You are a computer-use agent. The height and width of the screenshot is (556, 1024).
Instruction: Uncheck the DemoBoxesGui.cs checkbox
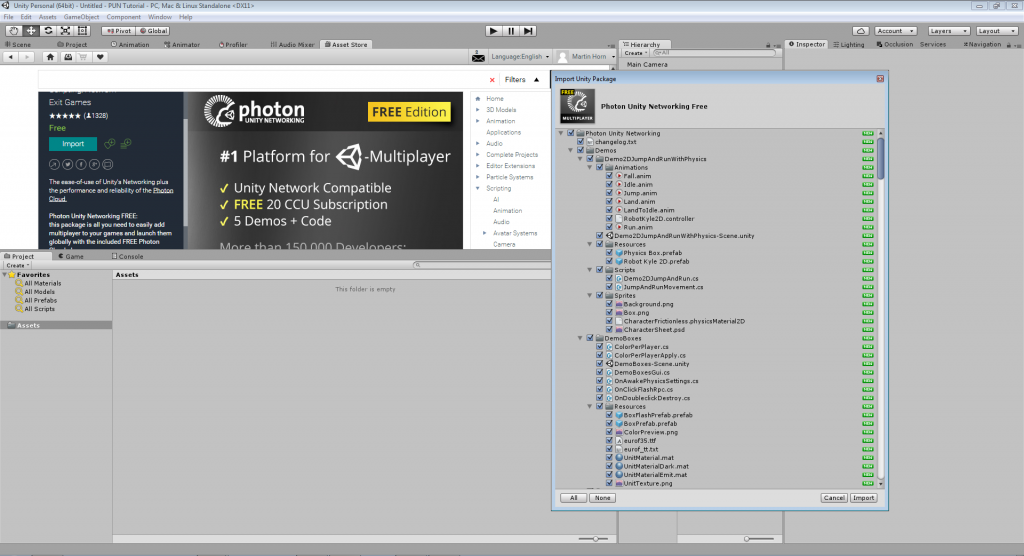pyautogui.click(x=600, y=372)
